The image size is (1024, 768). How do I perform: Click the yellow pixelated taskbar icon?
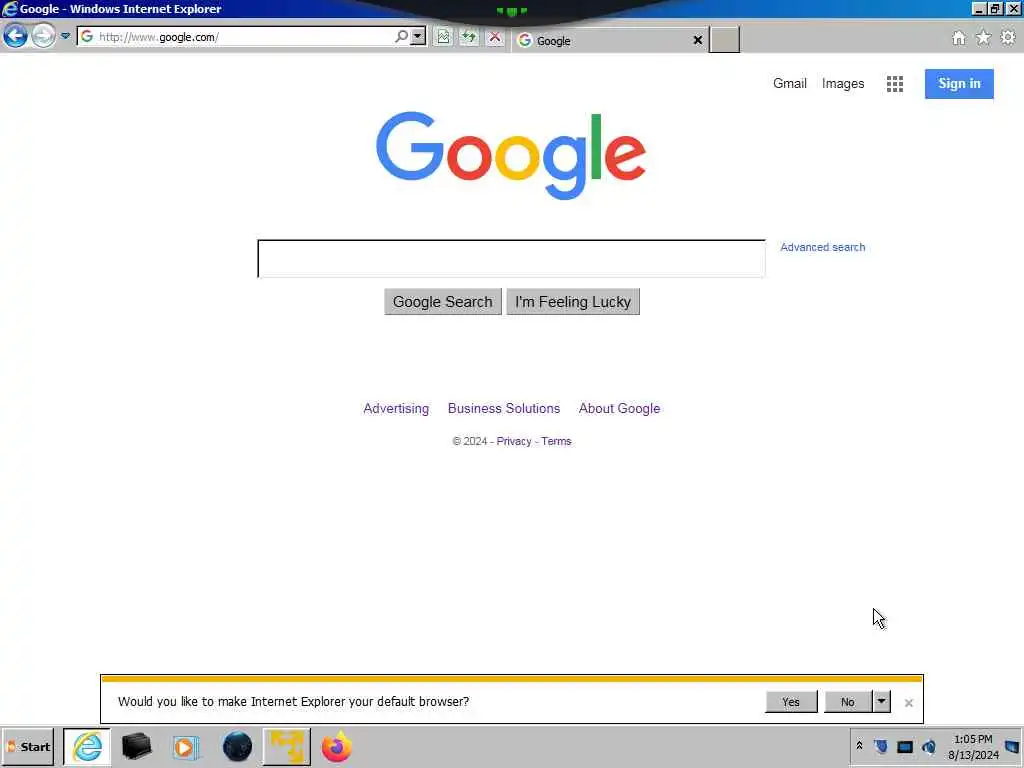[x=287, y=746]
